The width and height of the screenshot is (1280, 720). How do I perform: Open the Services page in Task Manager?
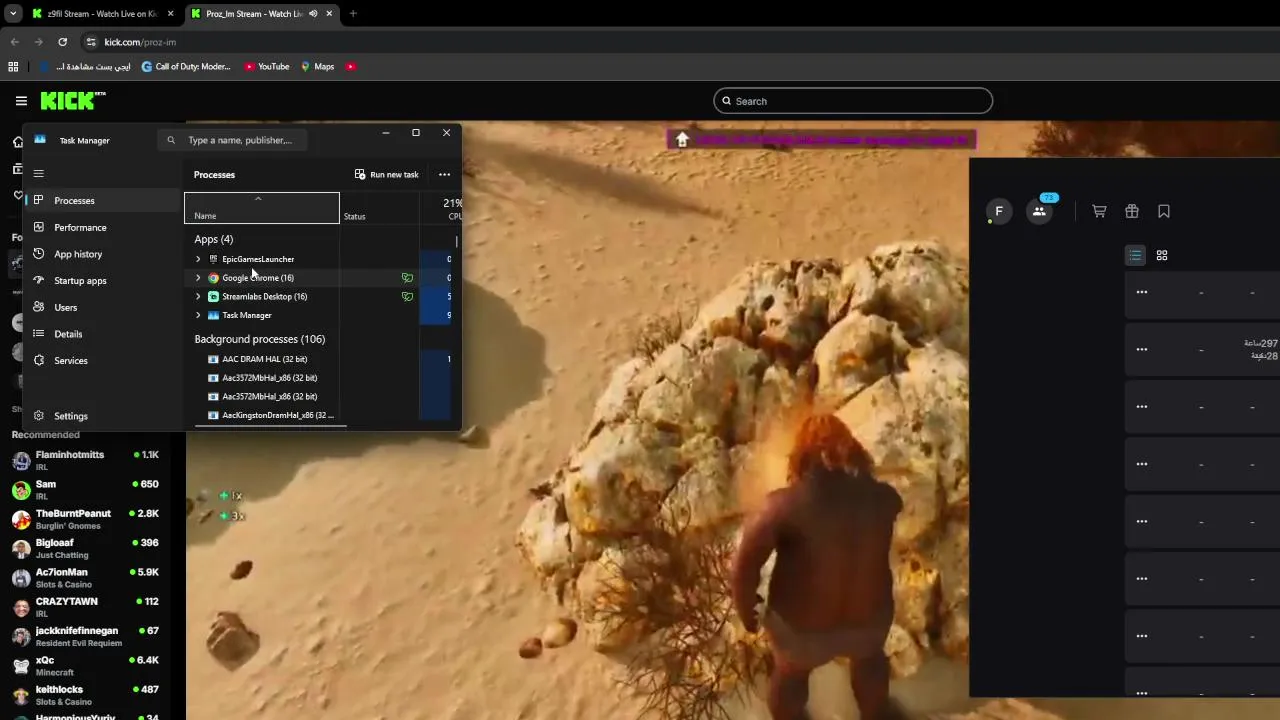[x=101, y=360]
